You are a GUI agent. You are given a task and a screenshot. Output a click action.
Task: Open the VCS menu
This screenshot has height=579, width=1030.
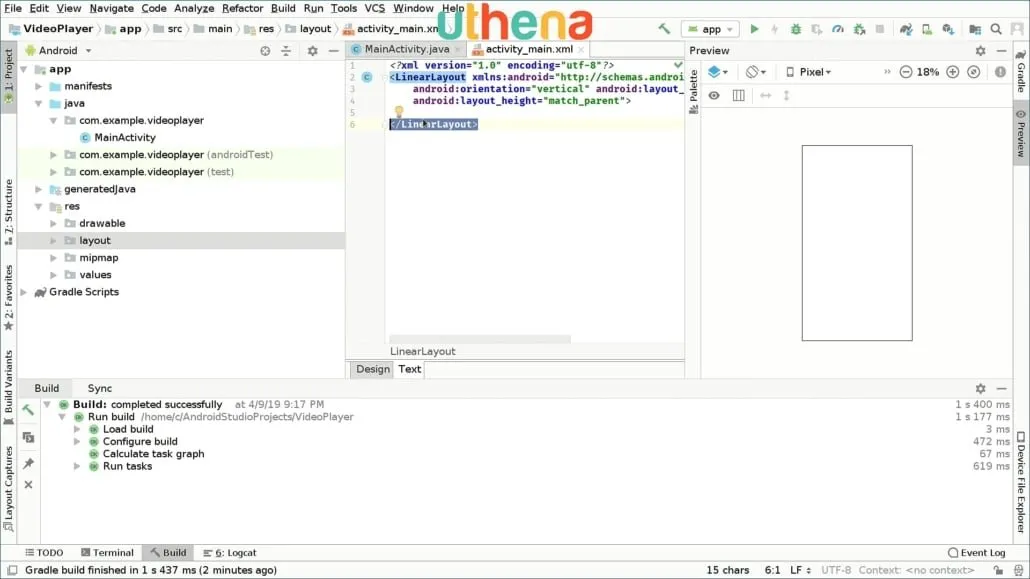[374, 9]
